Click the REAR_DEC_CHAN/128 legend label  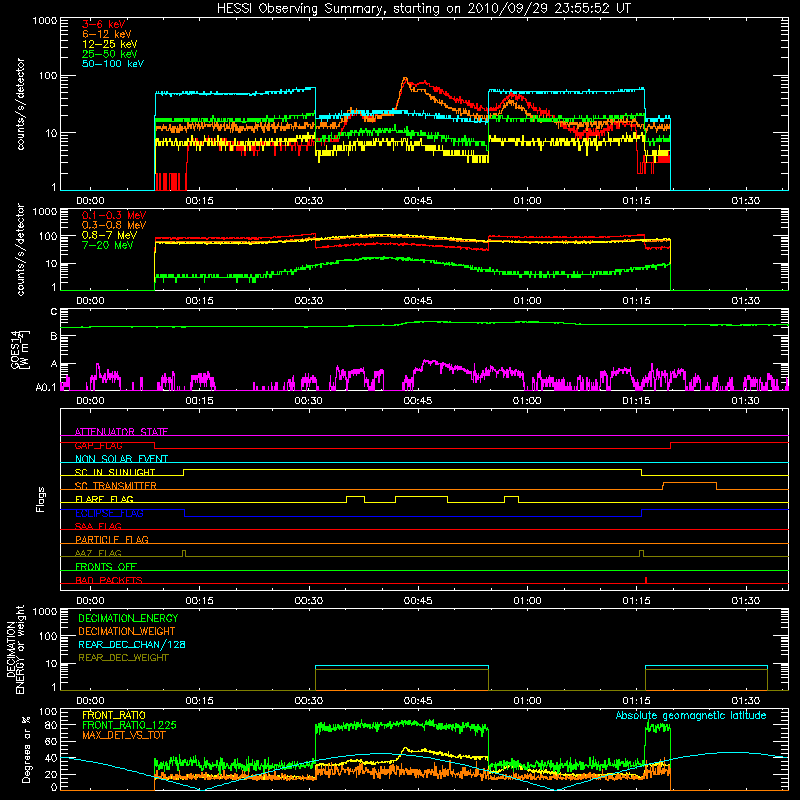(132, 644)
